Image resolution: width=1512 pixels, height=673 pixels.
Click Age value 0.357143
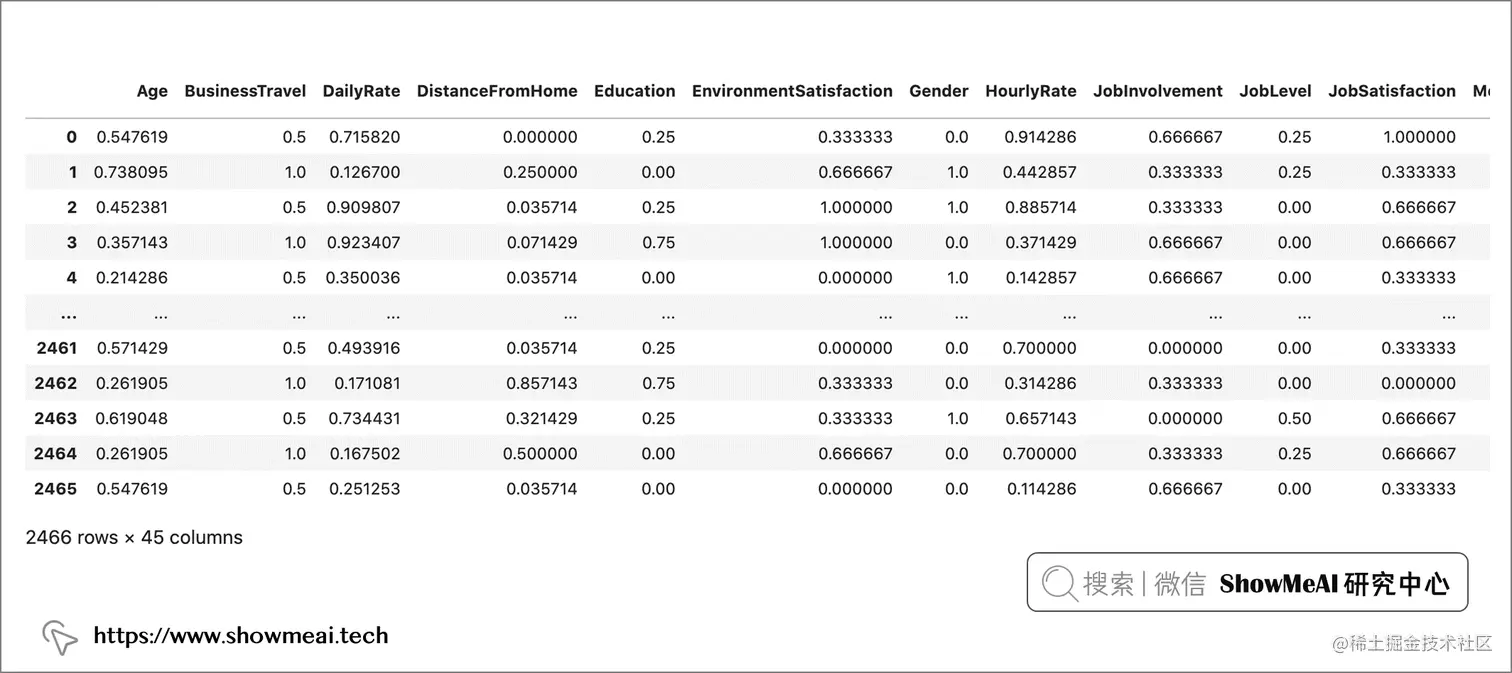pyautogui.click(x=132, y=242)
